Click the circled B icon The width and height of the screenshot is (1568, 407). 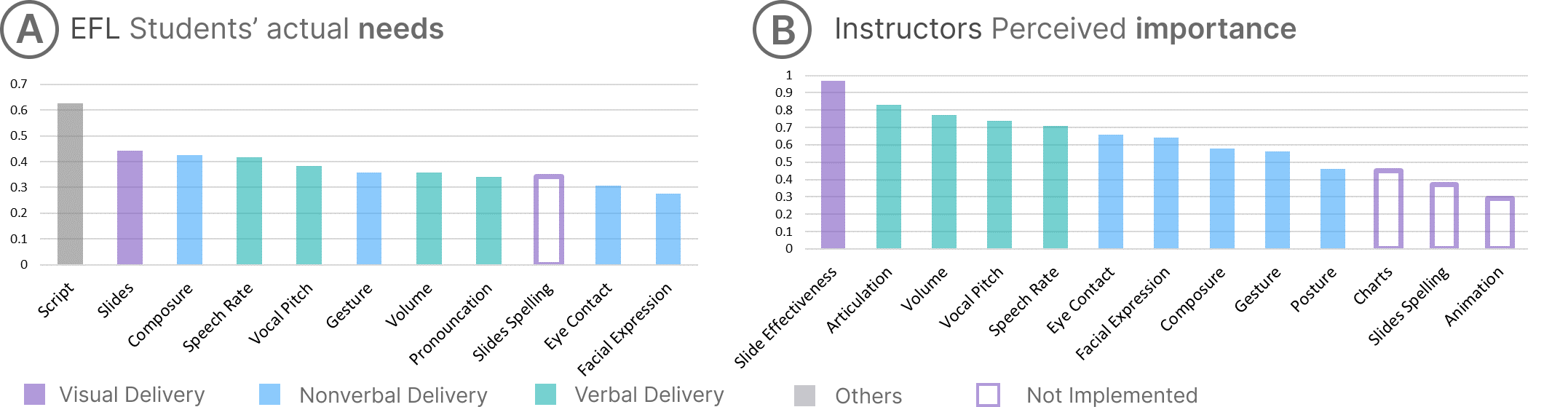tap(782, 30)
